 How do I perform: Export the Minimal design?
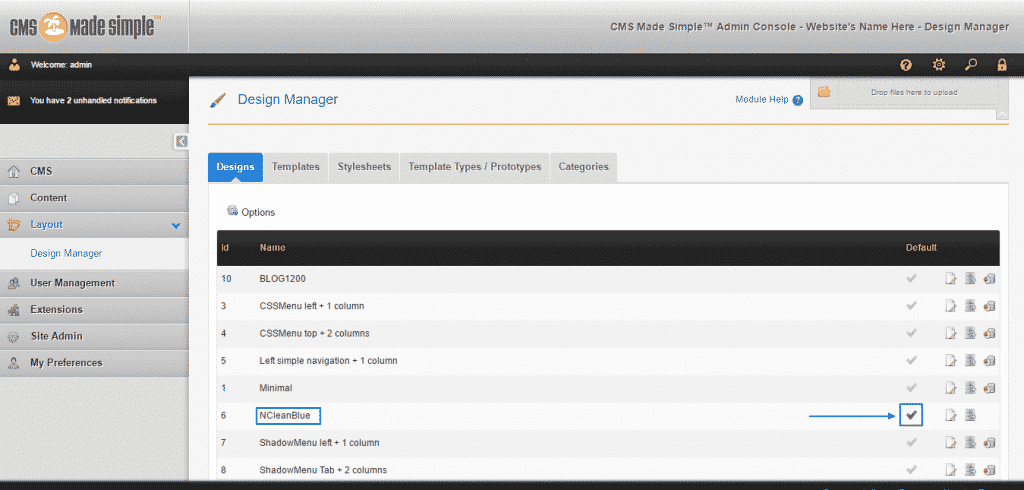(x=970, y=388)
